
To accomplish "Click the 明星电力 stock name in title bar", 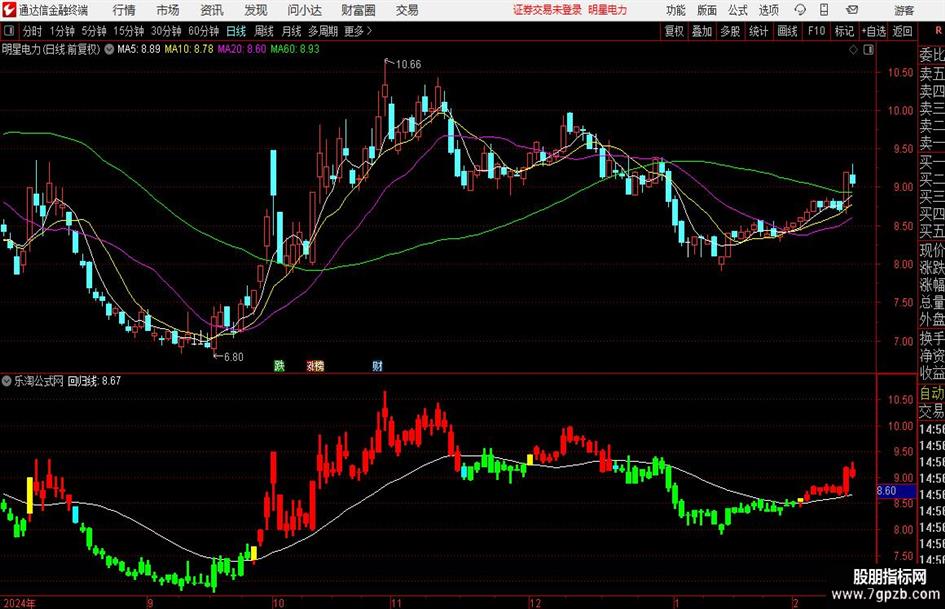I will [x=608, y=10].
